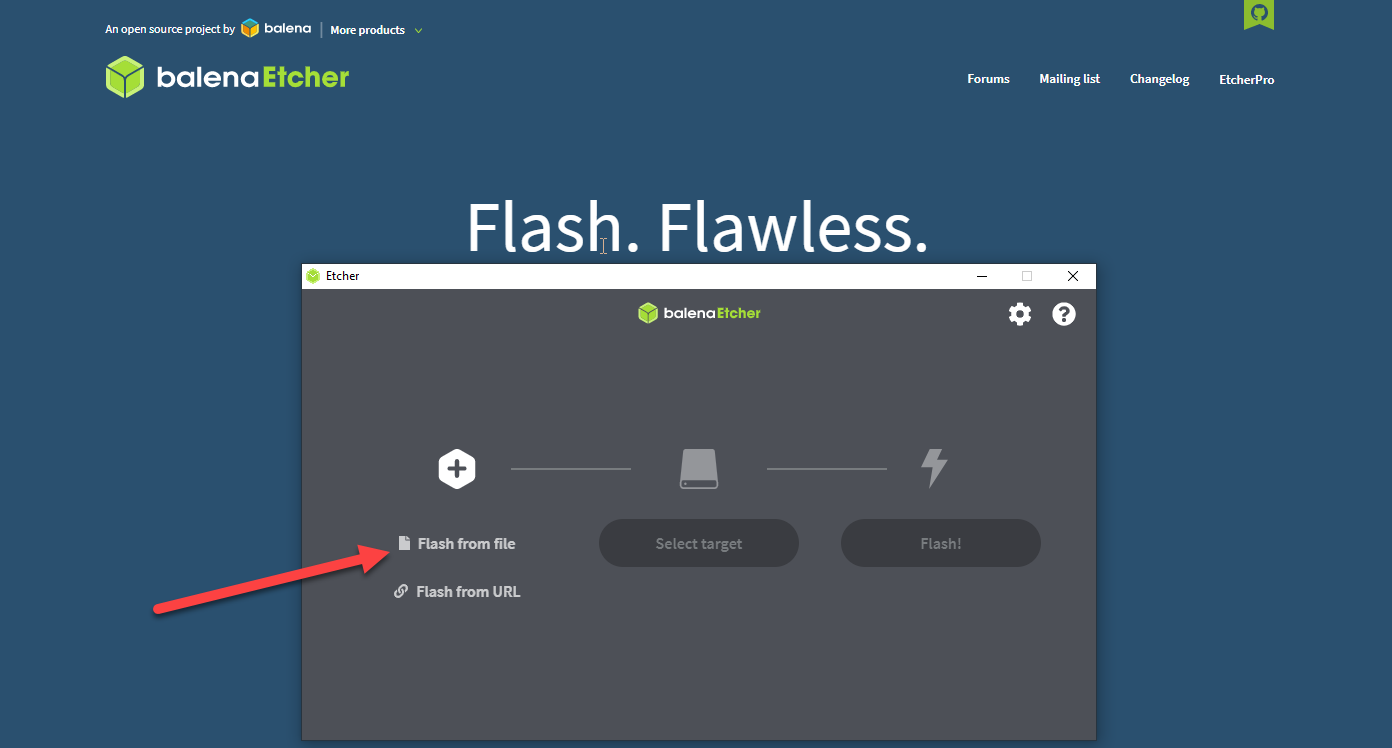Open the Etcher help question mark icon
The width and height of the screenshot is (1392, 748).
click(x=1064, y=314)
